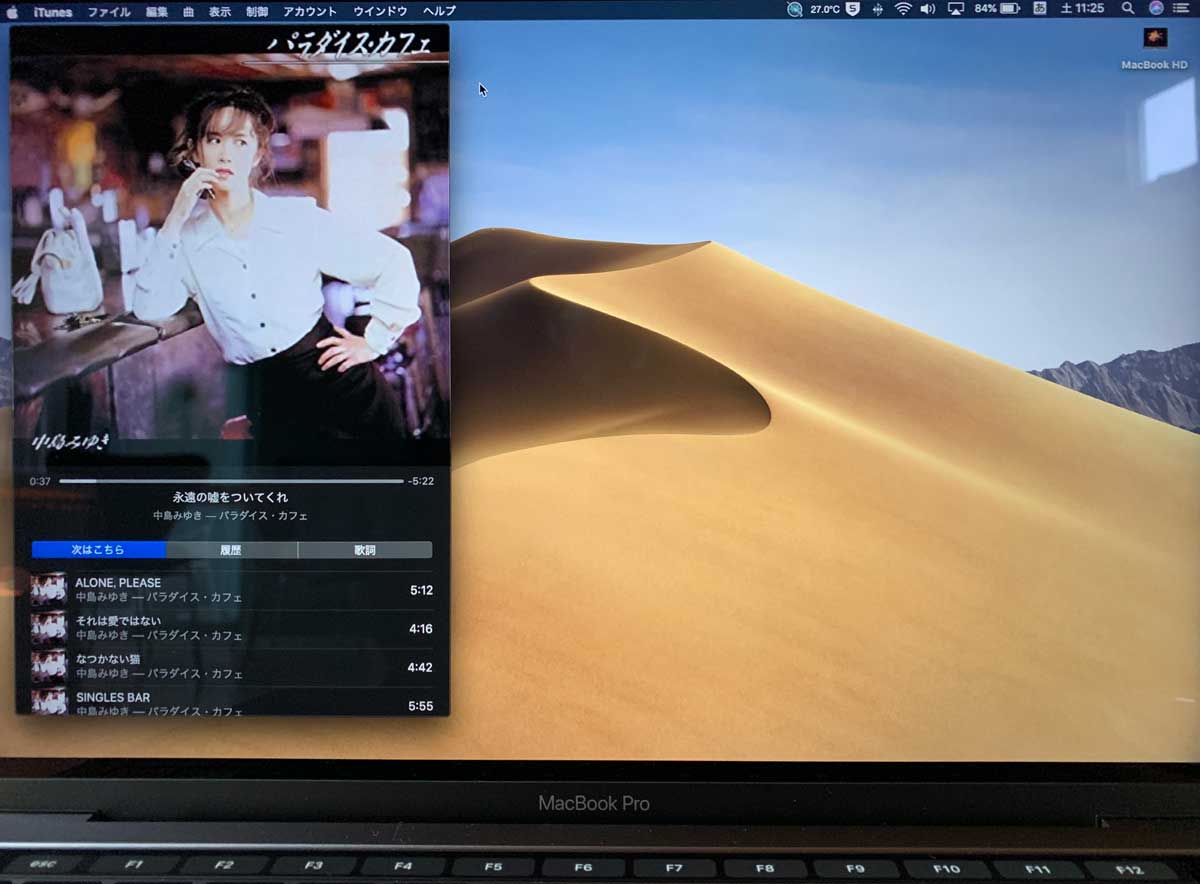Open the iTunes application menu
The width and height of the screenshot is (1200, 884).
(x=53, y=11)
